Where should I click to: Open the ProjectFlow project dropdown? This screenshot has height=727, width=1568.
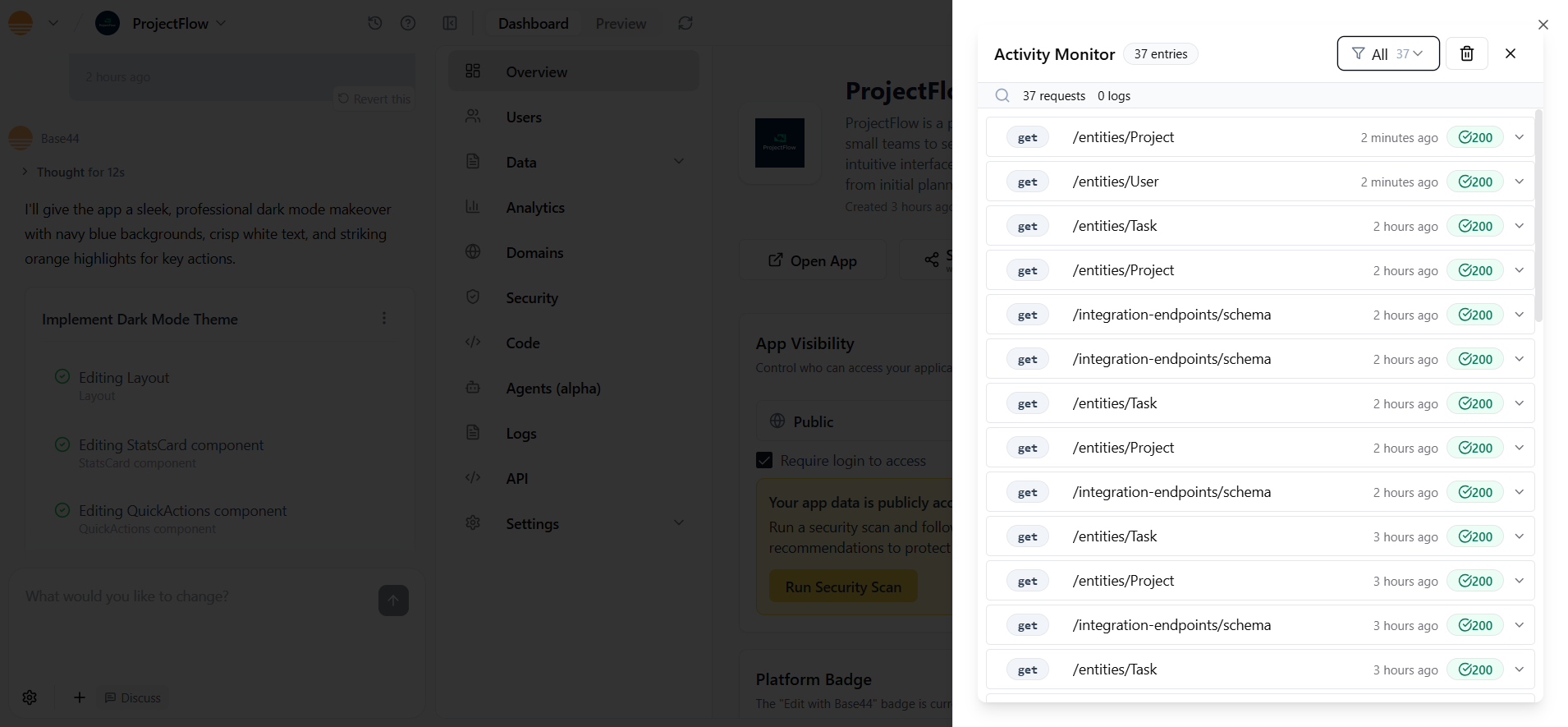point(179,23)
